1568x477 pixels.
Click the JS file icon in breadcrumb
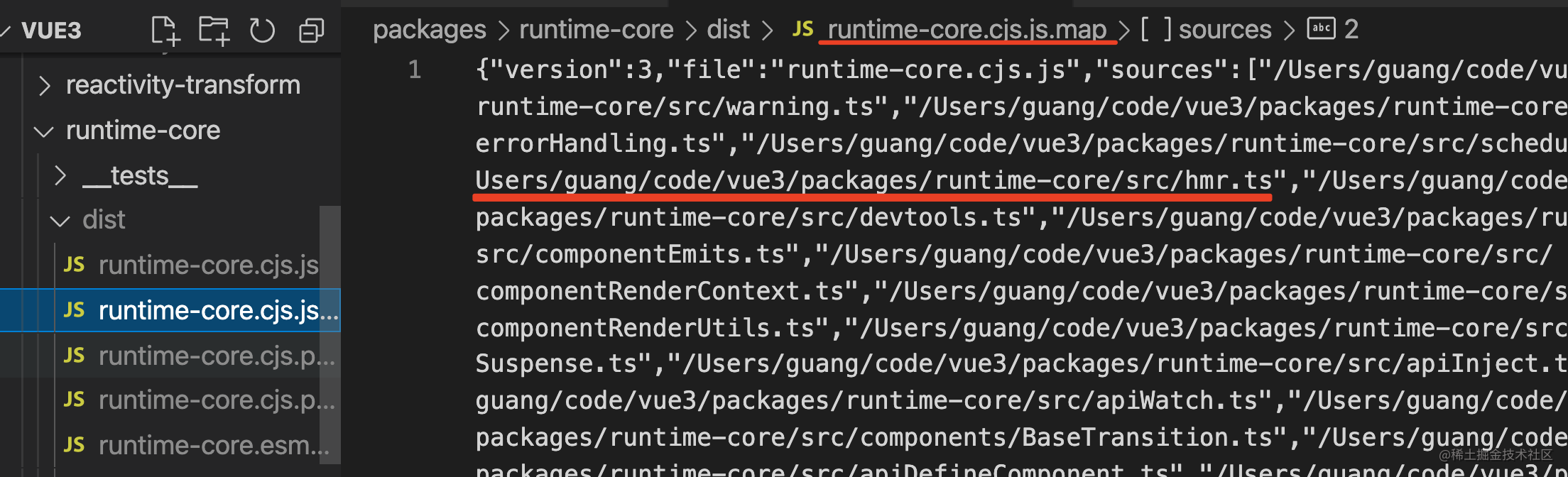point(802,29)
